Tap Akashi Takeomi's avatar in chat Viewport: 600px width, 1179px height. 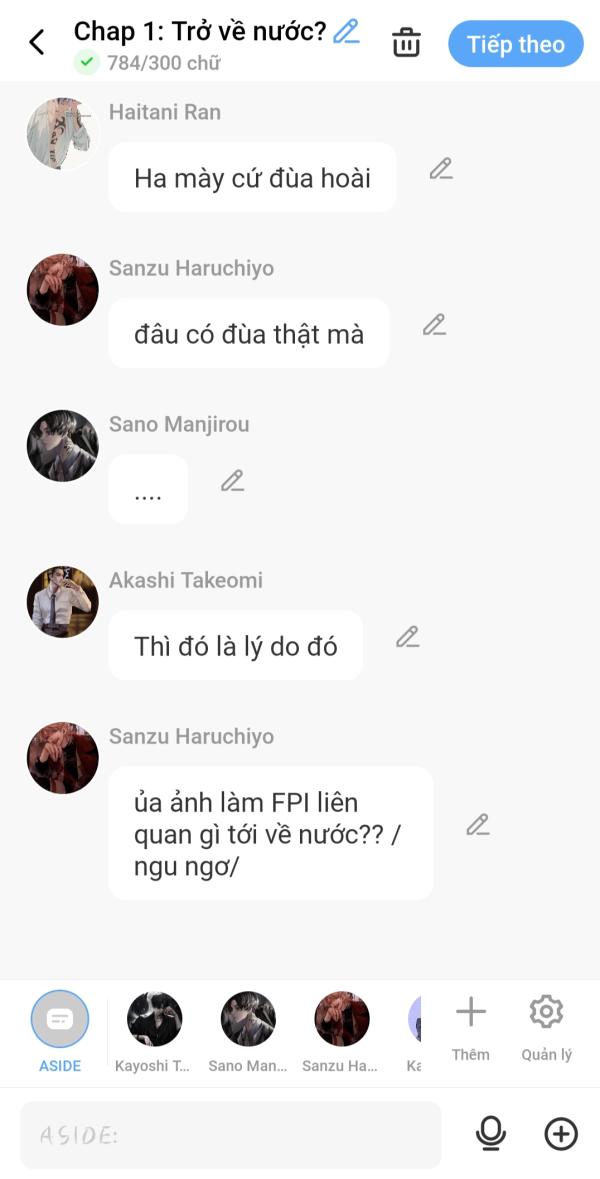(62, 602)
